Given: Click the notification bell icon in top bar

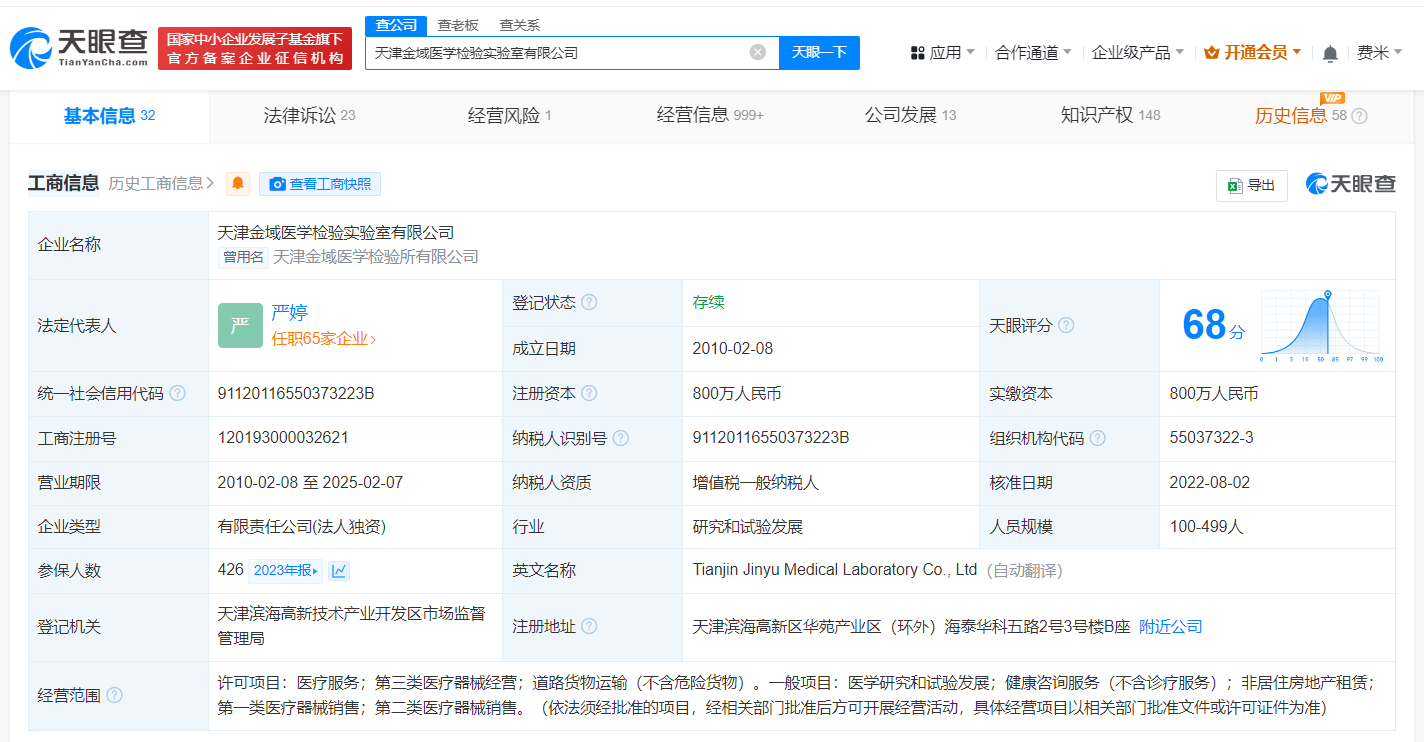Looking at the screenshot, I should (1330, 52).
